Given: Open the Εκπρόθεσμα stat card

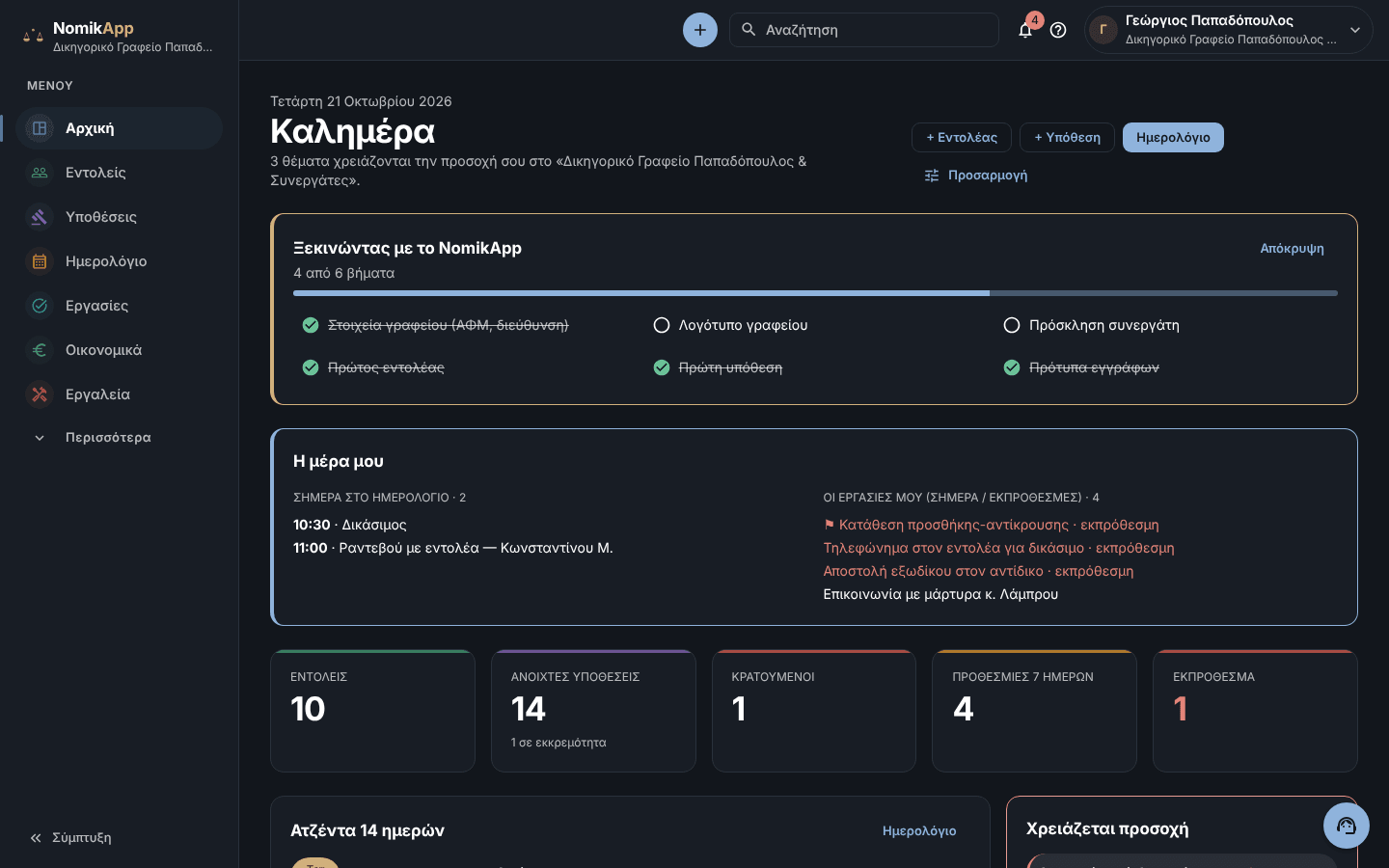Looking at the screenshot, I should point(1255,711).
